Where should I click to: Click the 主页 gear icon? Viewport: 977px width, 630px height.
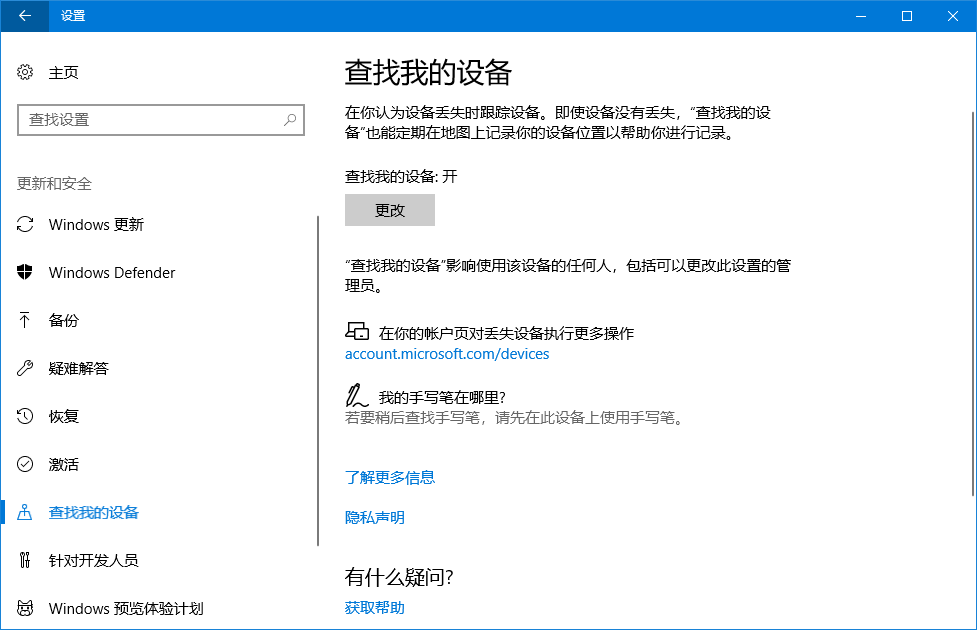coord(24,72)
